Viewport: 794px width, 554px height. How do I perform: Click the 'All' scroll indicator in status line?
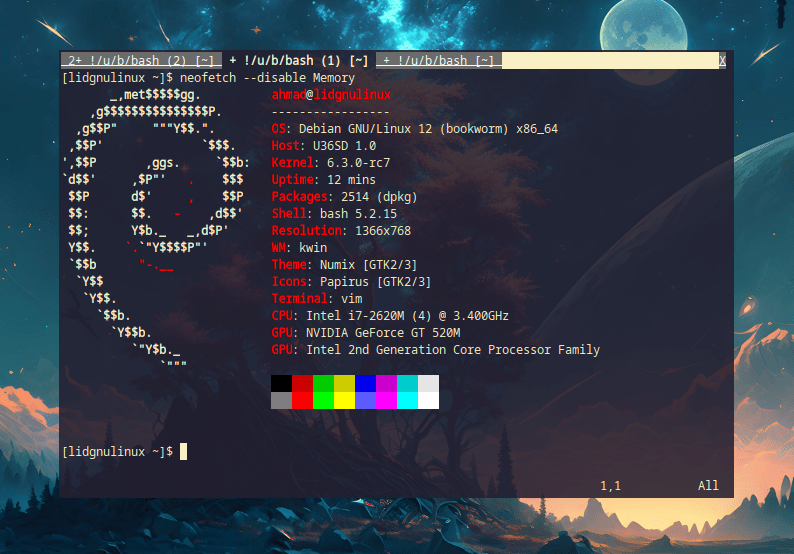(x=708, y=486)
